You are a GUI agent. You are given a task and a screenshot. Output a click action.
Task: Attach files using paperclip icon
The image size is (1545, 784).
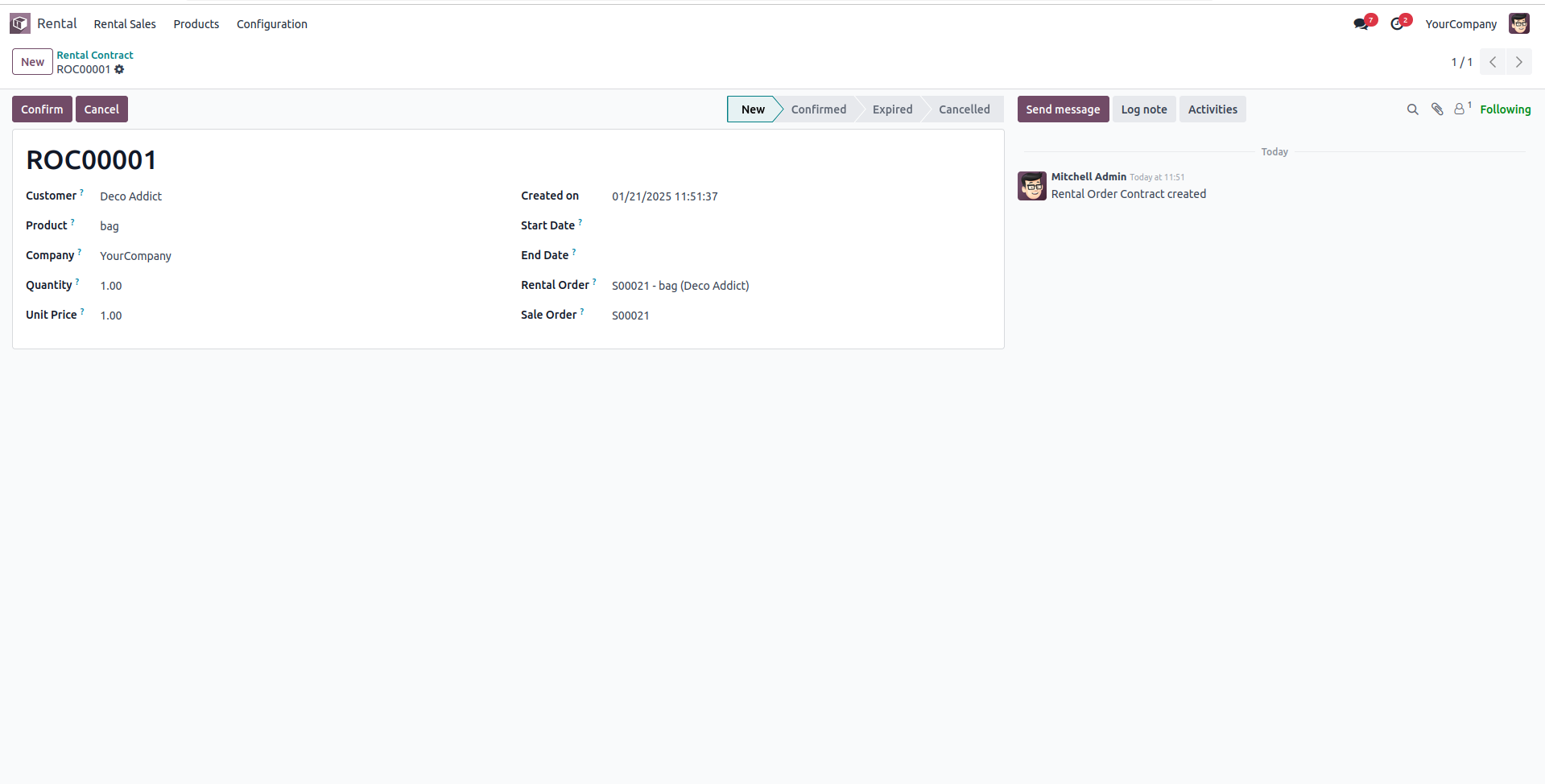(x=1437, y=109)
